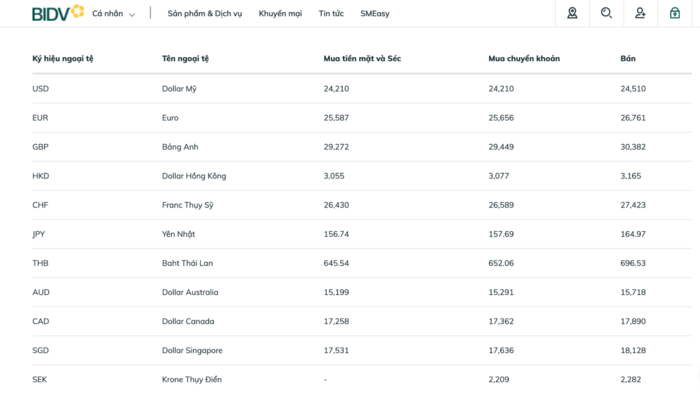
Task: Click the Mua tiền mặt và Séc header
Action: 362,58
